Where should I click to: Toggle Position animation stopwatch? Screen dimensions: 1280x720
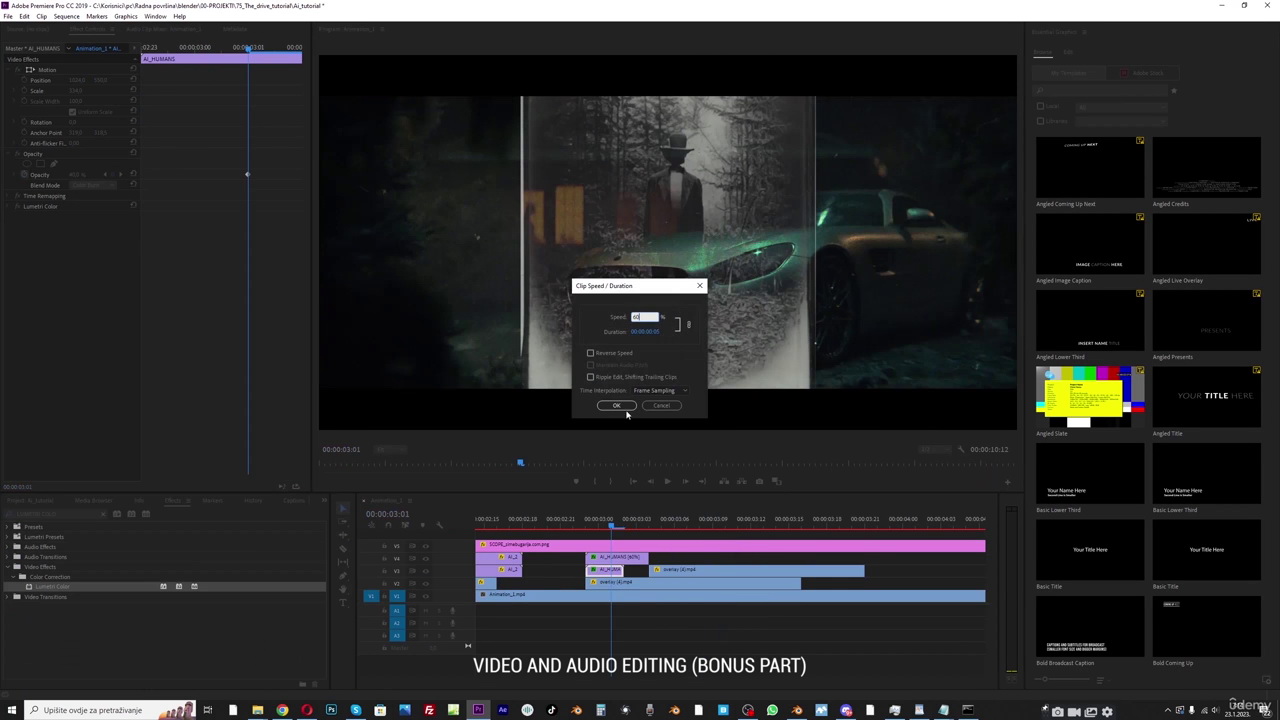pos(24,80)
